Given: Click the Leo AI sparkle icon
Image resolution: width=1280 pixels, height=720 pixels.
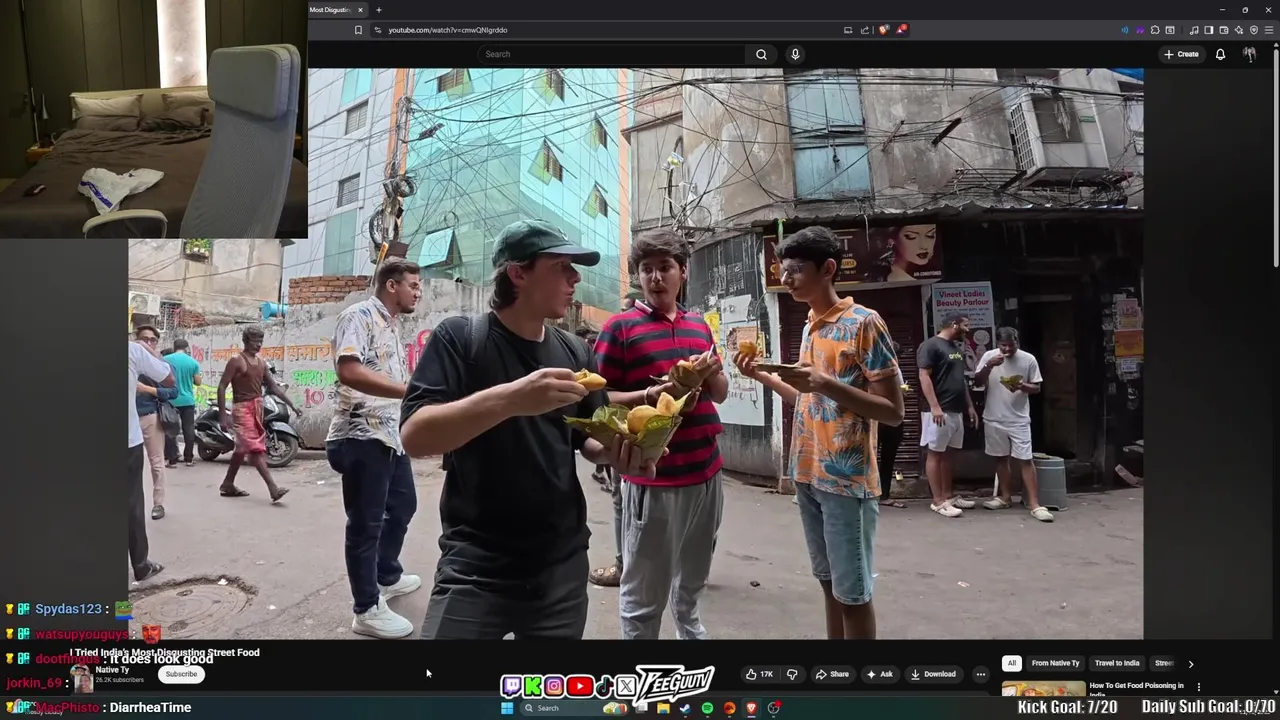Looking at the screenshot, I should (1239, 30).
